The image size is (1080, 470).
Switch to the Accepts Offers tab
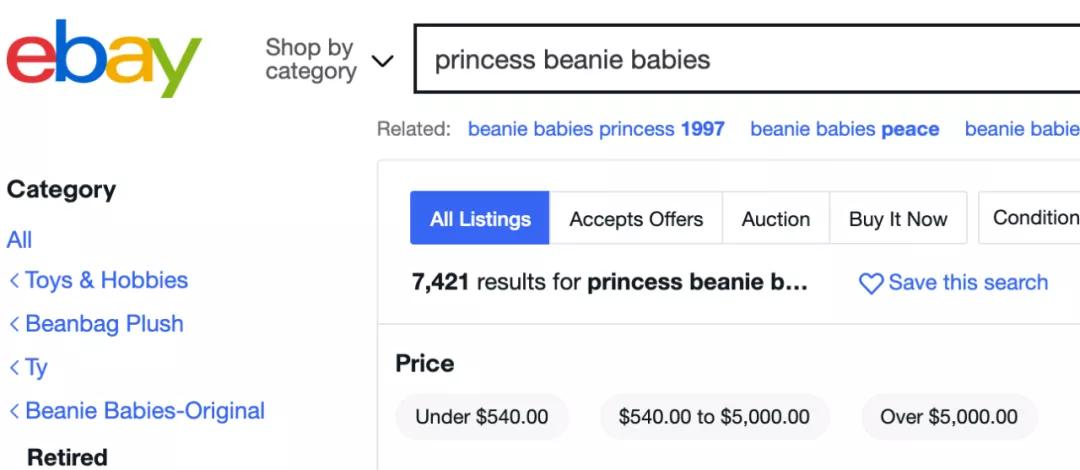(x=636, y=219)
